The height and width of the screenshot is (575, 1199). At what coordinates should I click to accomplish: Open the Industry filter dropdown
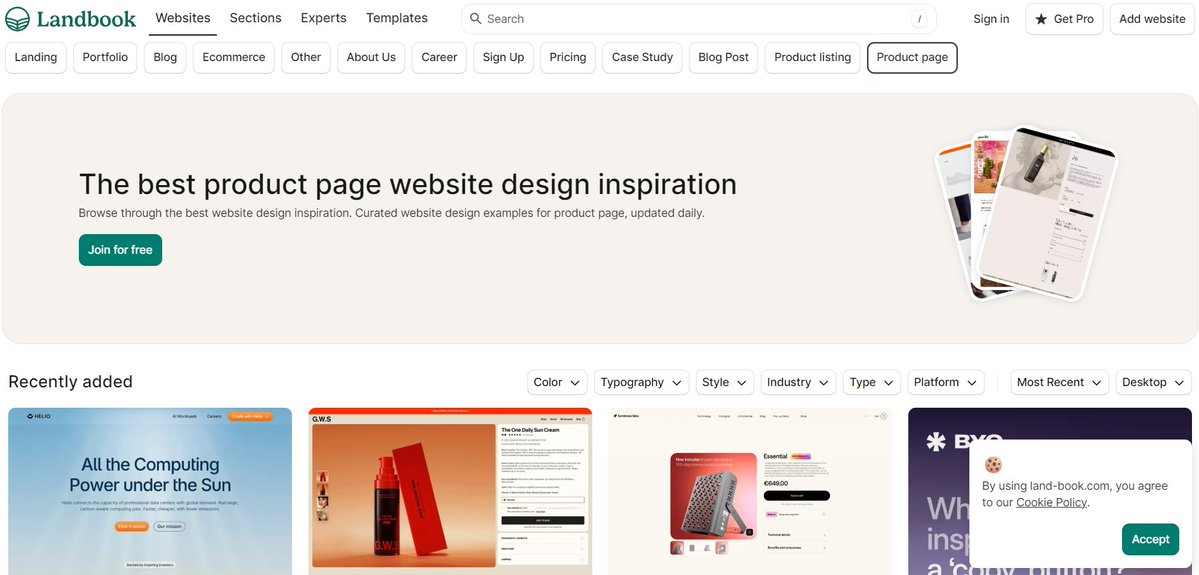(x=798, y=382)
